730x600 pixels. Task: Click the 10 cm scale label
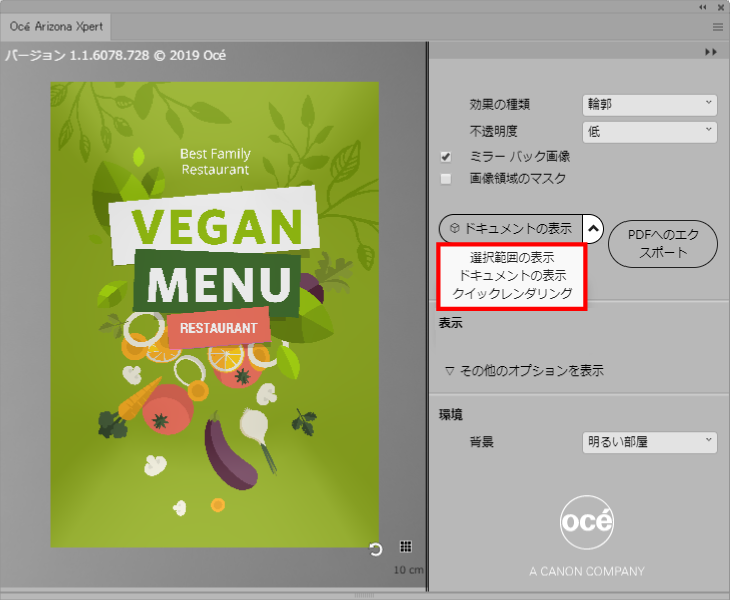pyautogui.click(x=408, y=570)
